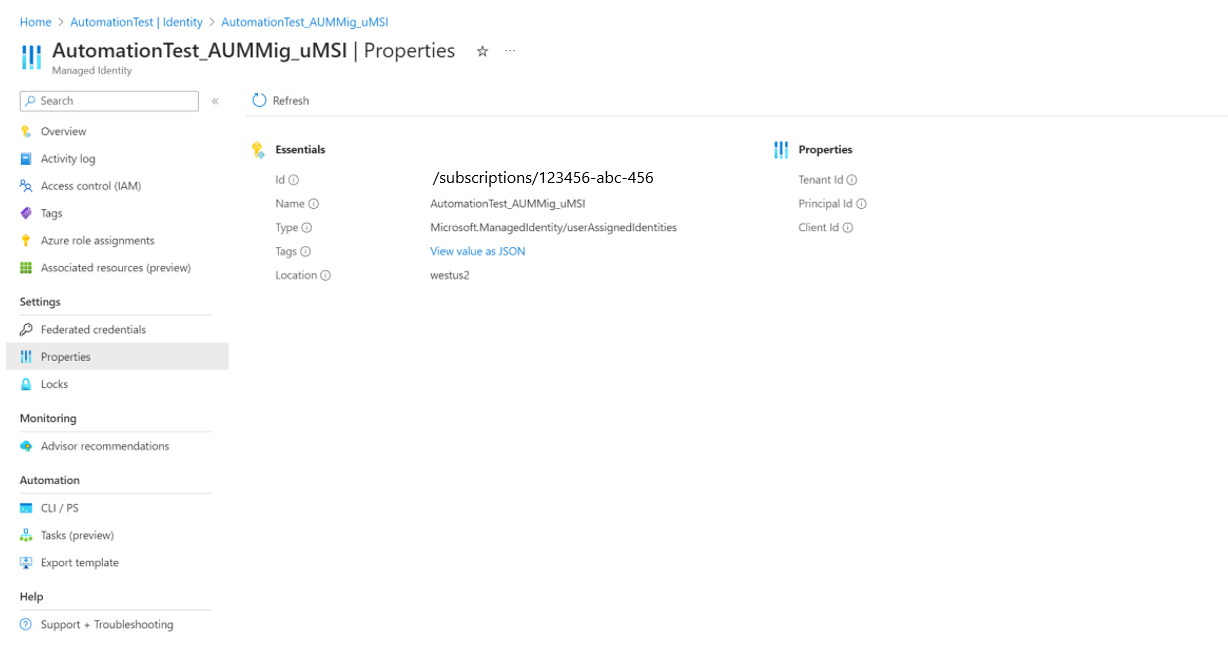Click the sidebar Search input field
Image resolution: width=1228 pixels, height=651 pixels.
(x=109, y=101)
